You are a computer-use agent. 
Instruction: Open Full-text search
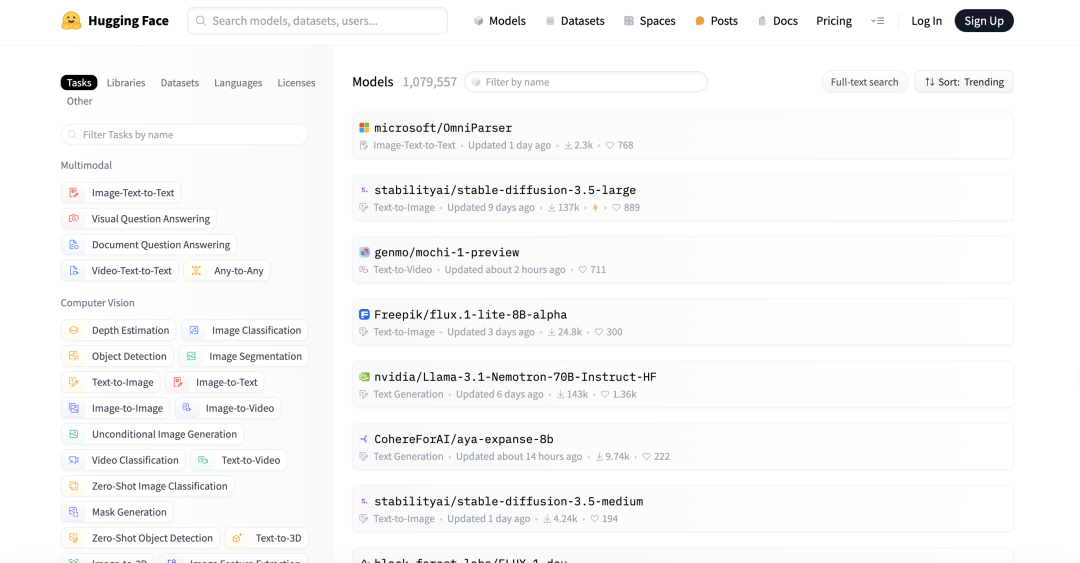click(x=864, y=82)
